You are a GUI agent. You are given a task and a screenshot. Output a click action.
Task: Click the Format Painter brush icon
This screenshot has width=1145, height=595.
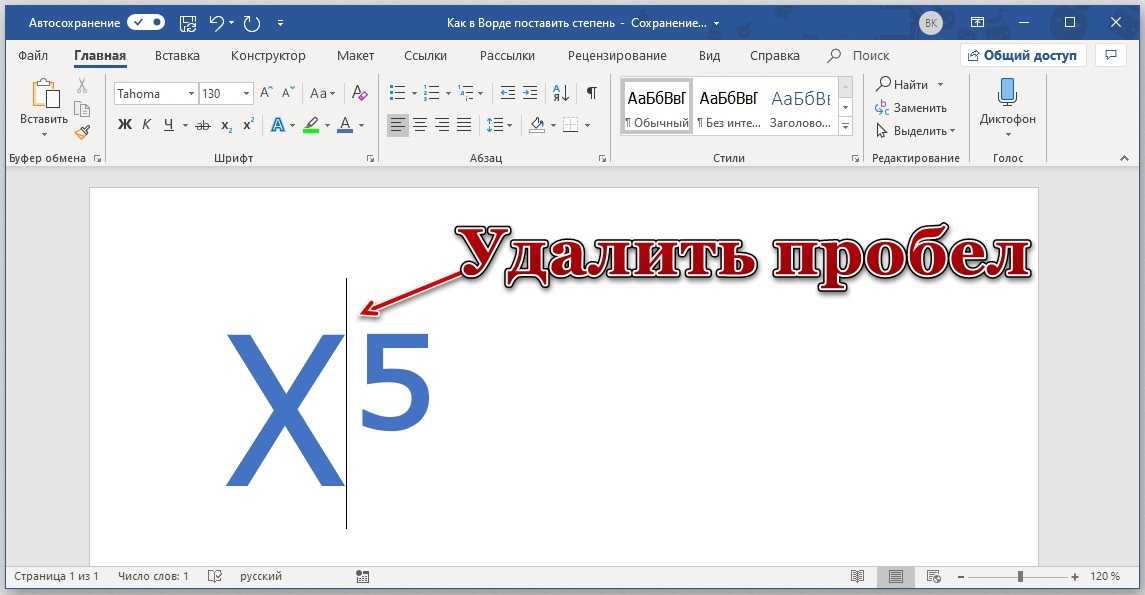(x=82, y=132)
